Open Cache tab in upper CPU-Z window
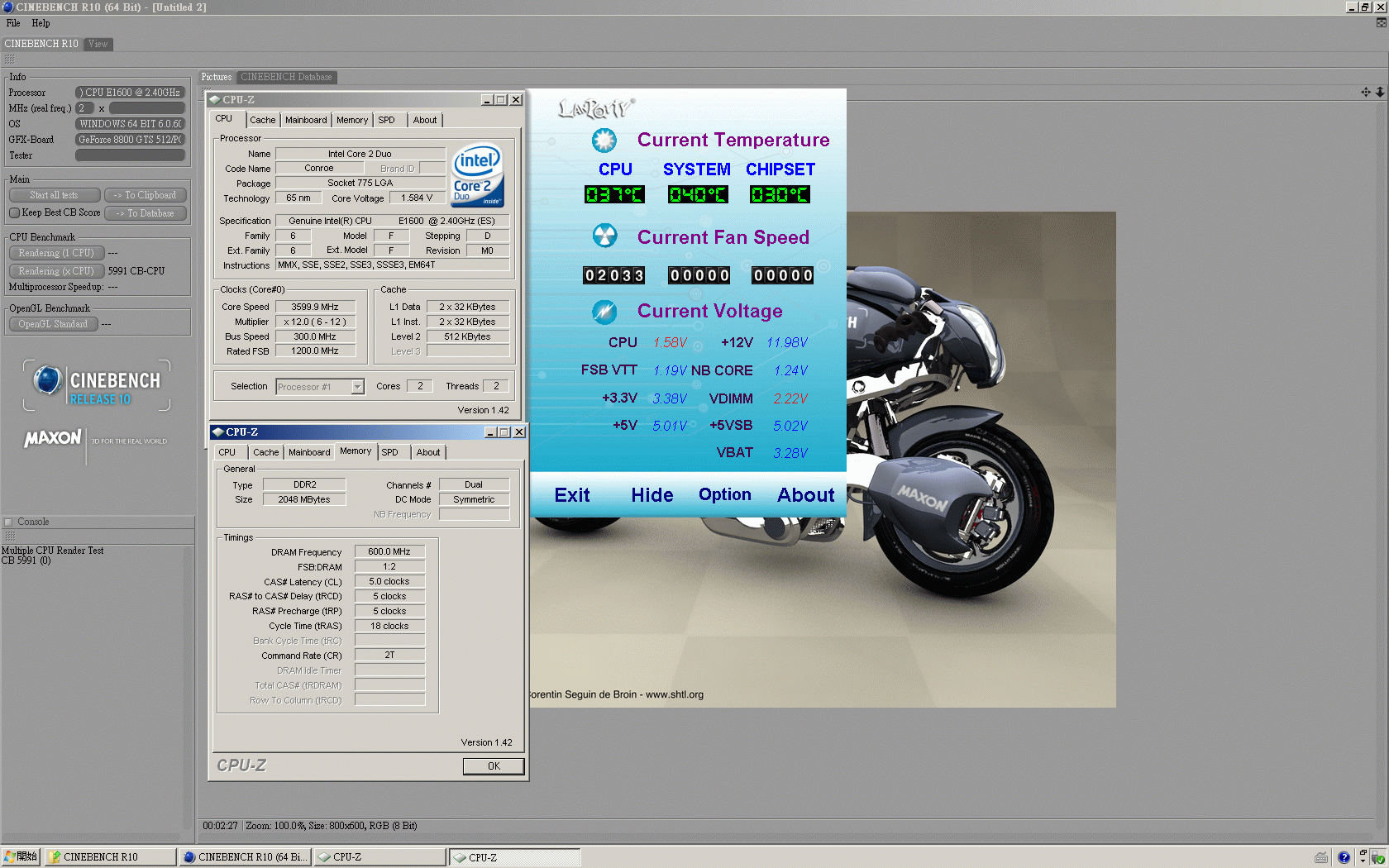This screenshot has width=1389, height=868. 263,120
